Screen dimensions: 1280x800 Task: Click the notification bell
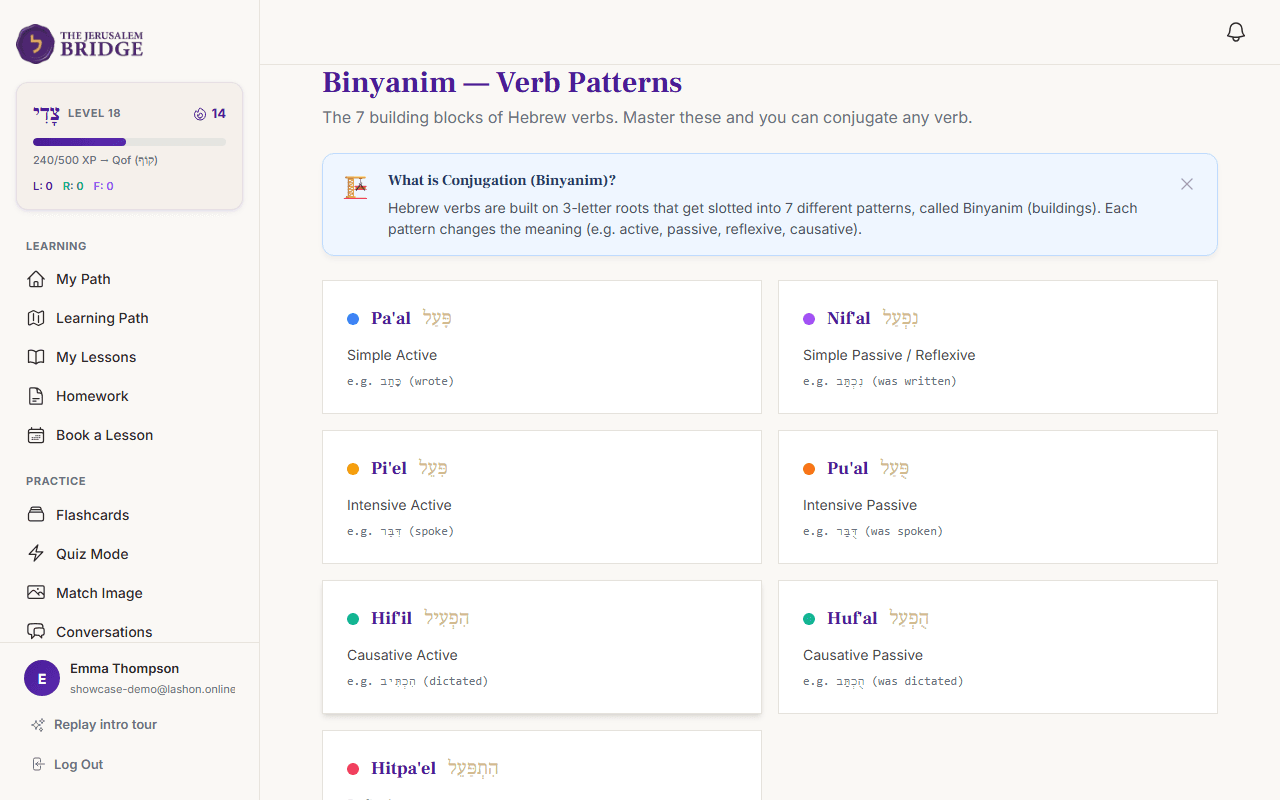coord(1235,31)
